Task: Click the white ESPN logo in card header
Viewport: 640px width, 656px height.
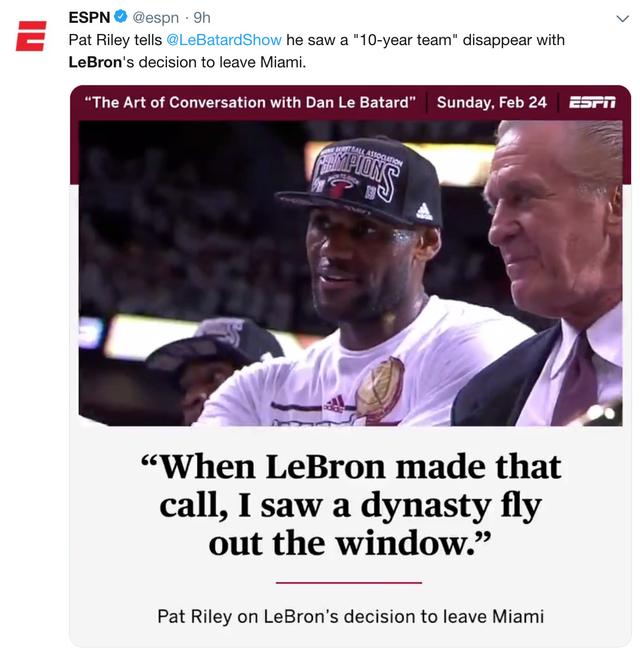Action: [x=592, y=102]
